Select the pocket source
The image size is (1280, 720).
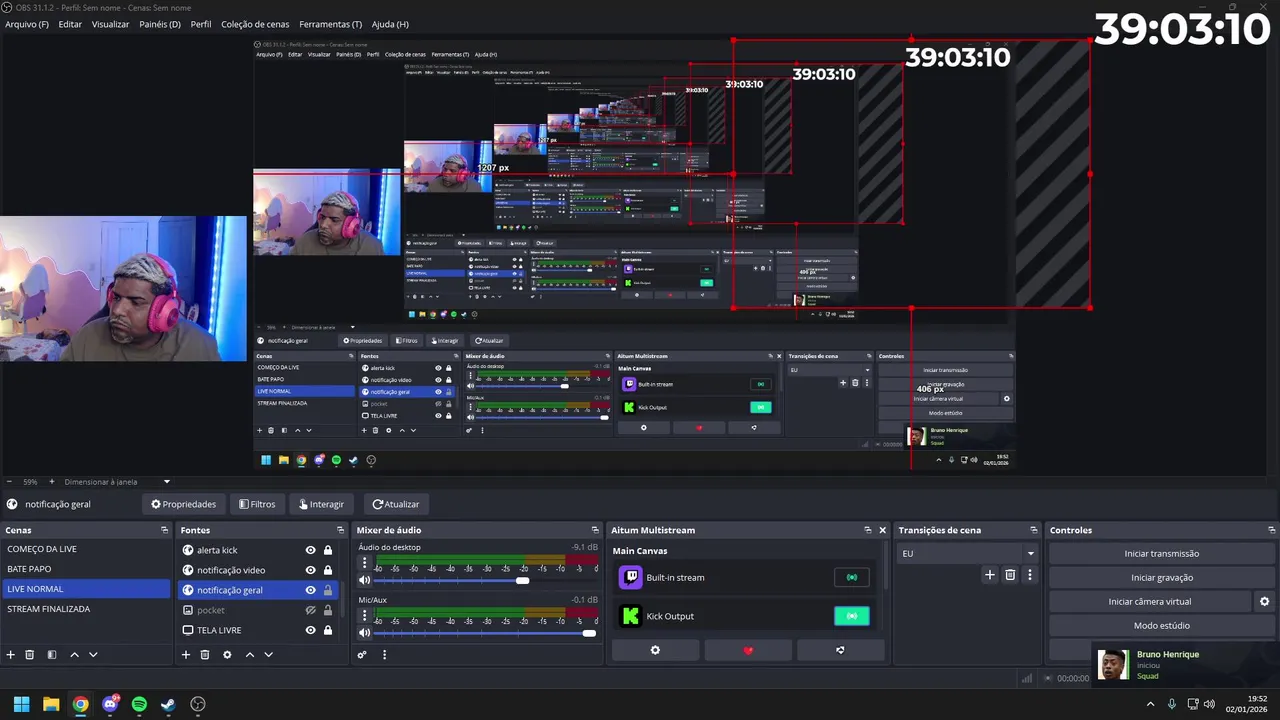click(211, 610)
